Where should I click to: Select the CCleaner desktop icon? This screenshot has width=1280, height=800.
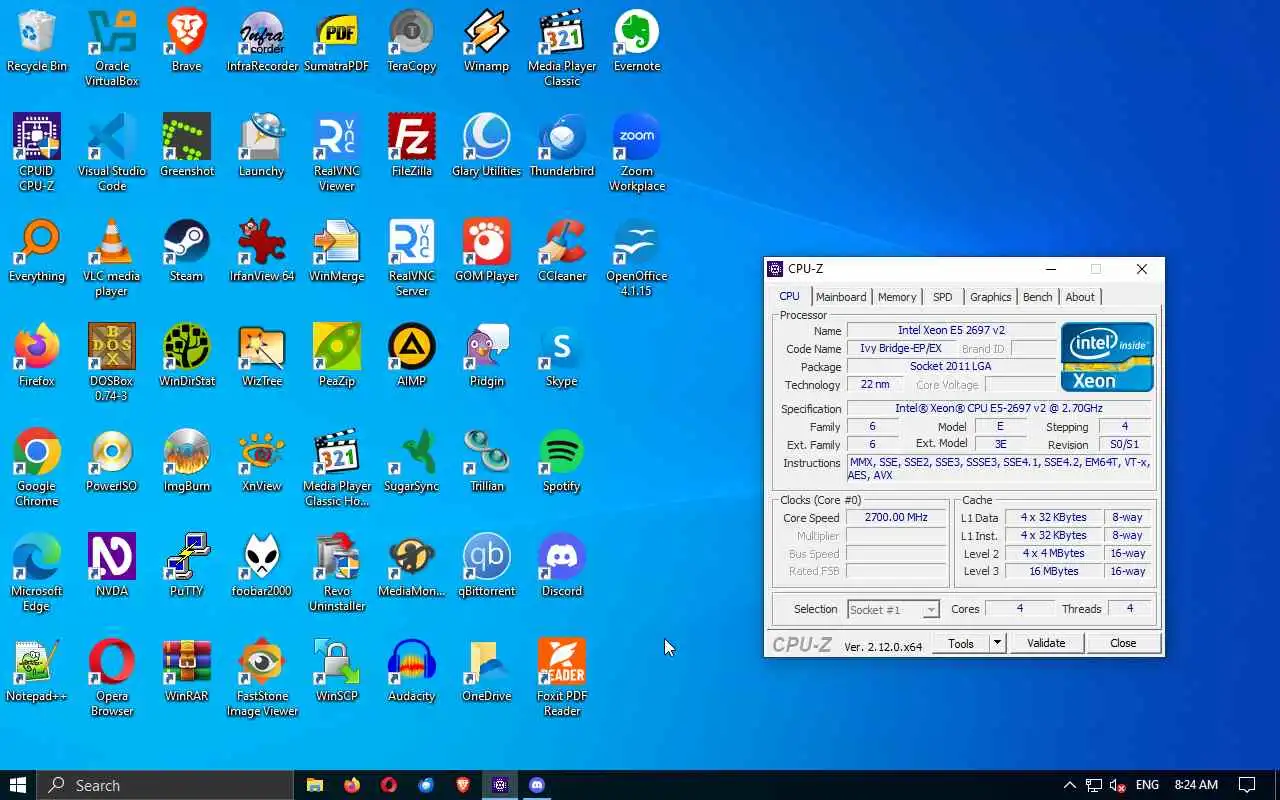tap(562, 250)
